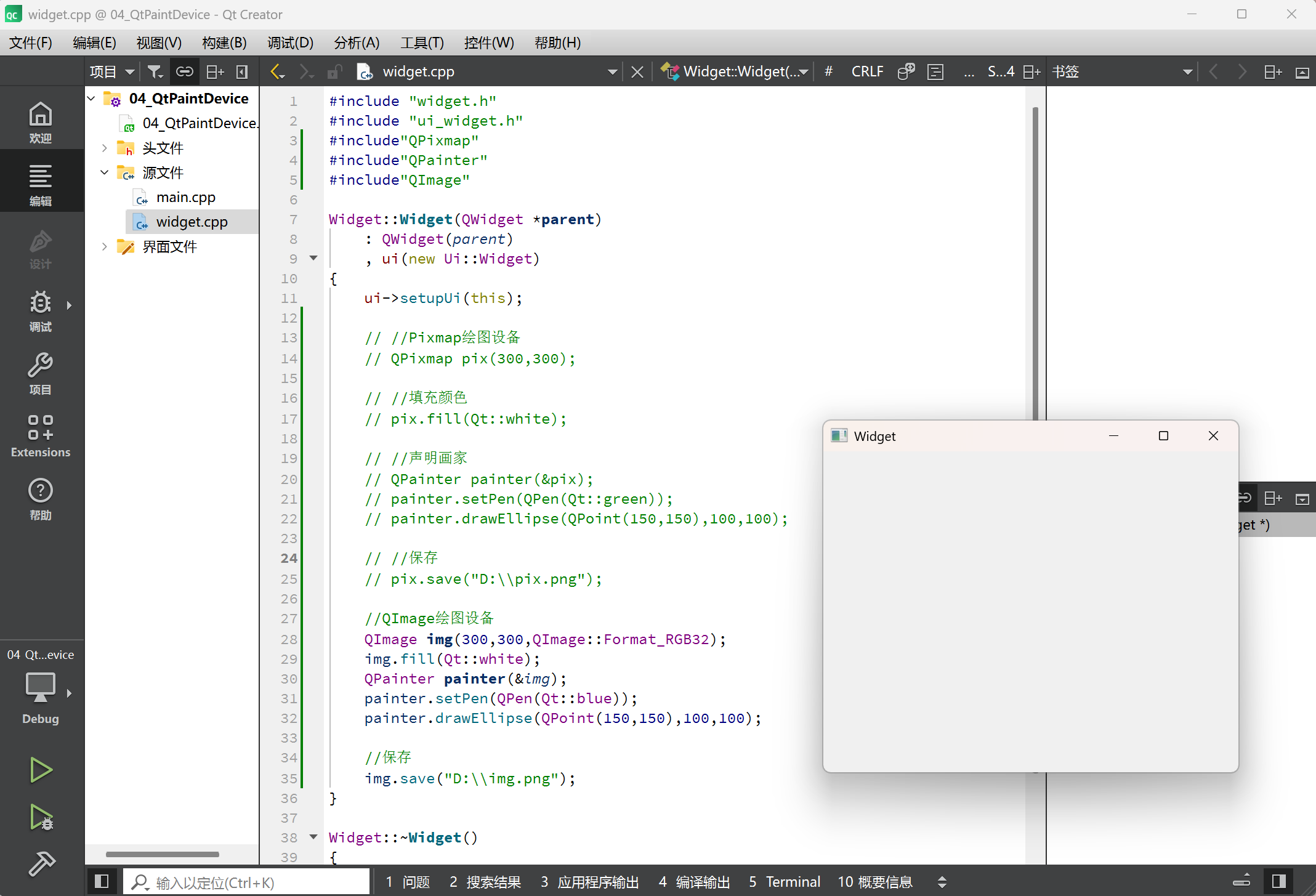Click the filter tree funnel icon
Viewport: 1316px width, 896px height.
(155, 72)
